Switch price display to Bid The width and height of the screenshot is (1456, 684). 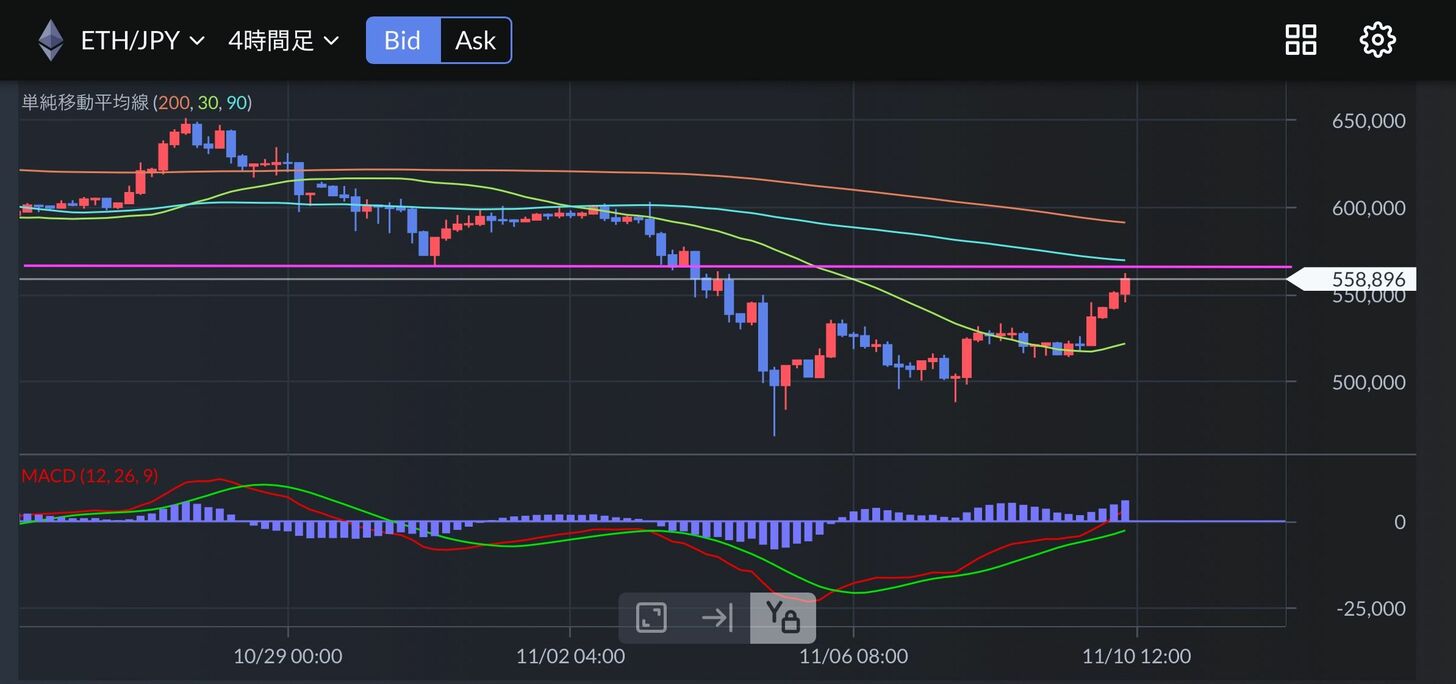click(x=402, y=40)
